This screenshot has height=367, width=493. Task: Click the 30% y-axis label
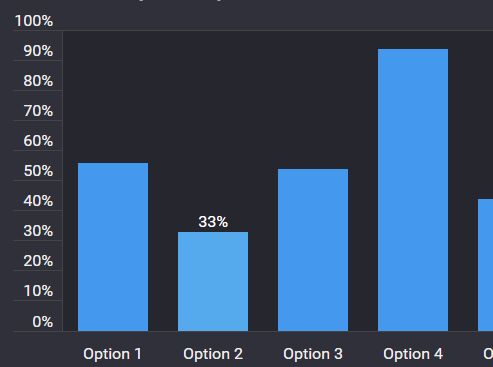38,231
